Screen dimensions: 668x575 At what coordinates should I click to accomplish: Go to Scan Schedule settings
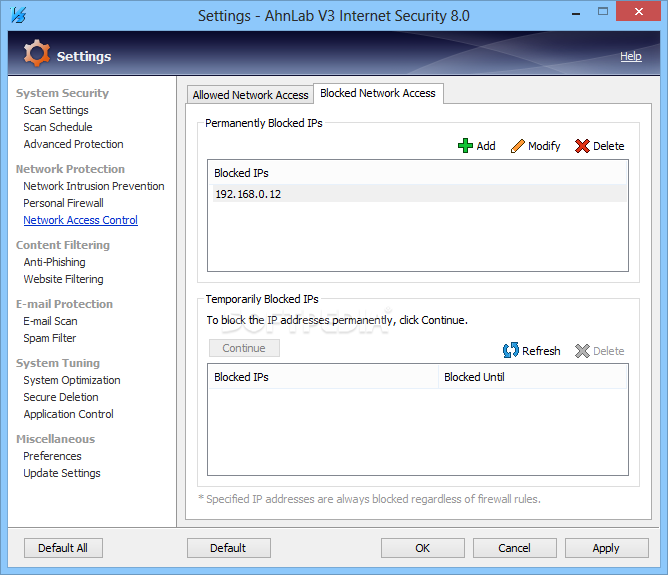(58, 127)
